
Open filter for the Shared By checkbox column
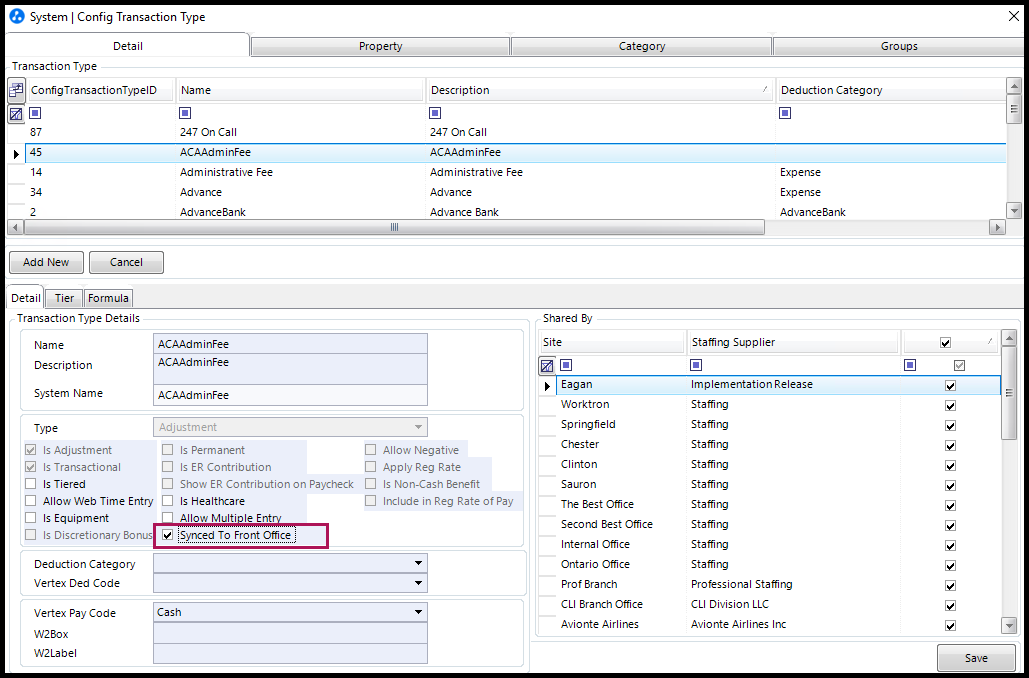coord(910,365)
